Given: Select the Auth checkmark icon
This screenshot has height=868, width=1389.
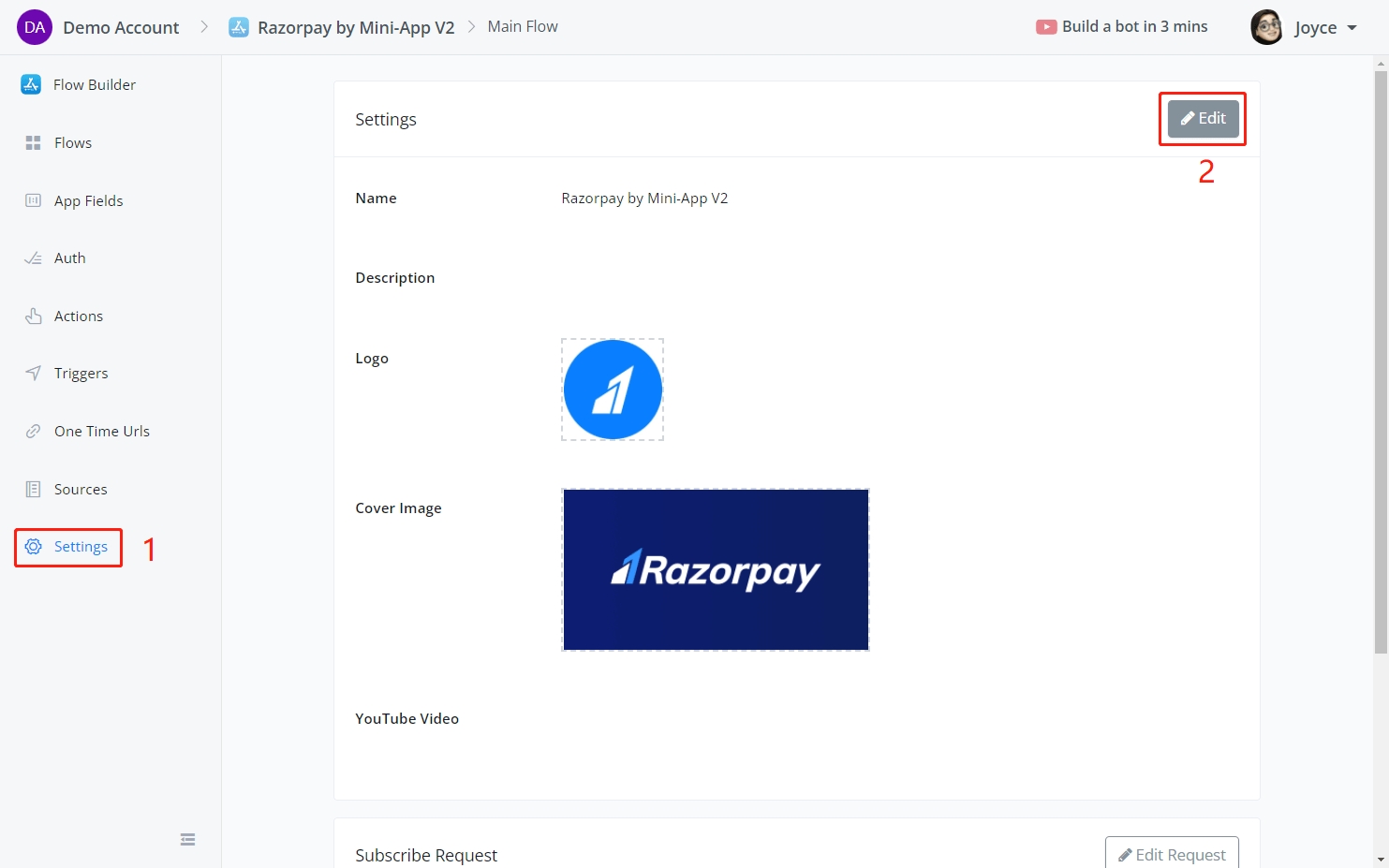Looking at the screenshot, I should point(33,258).
